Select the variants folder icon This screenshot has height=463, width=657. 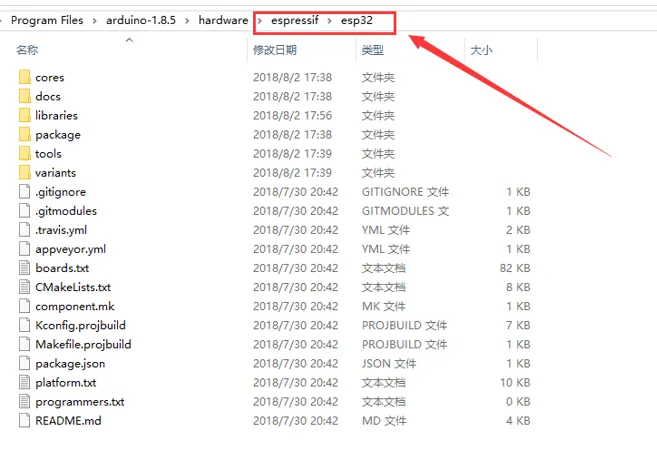(25, 173)
